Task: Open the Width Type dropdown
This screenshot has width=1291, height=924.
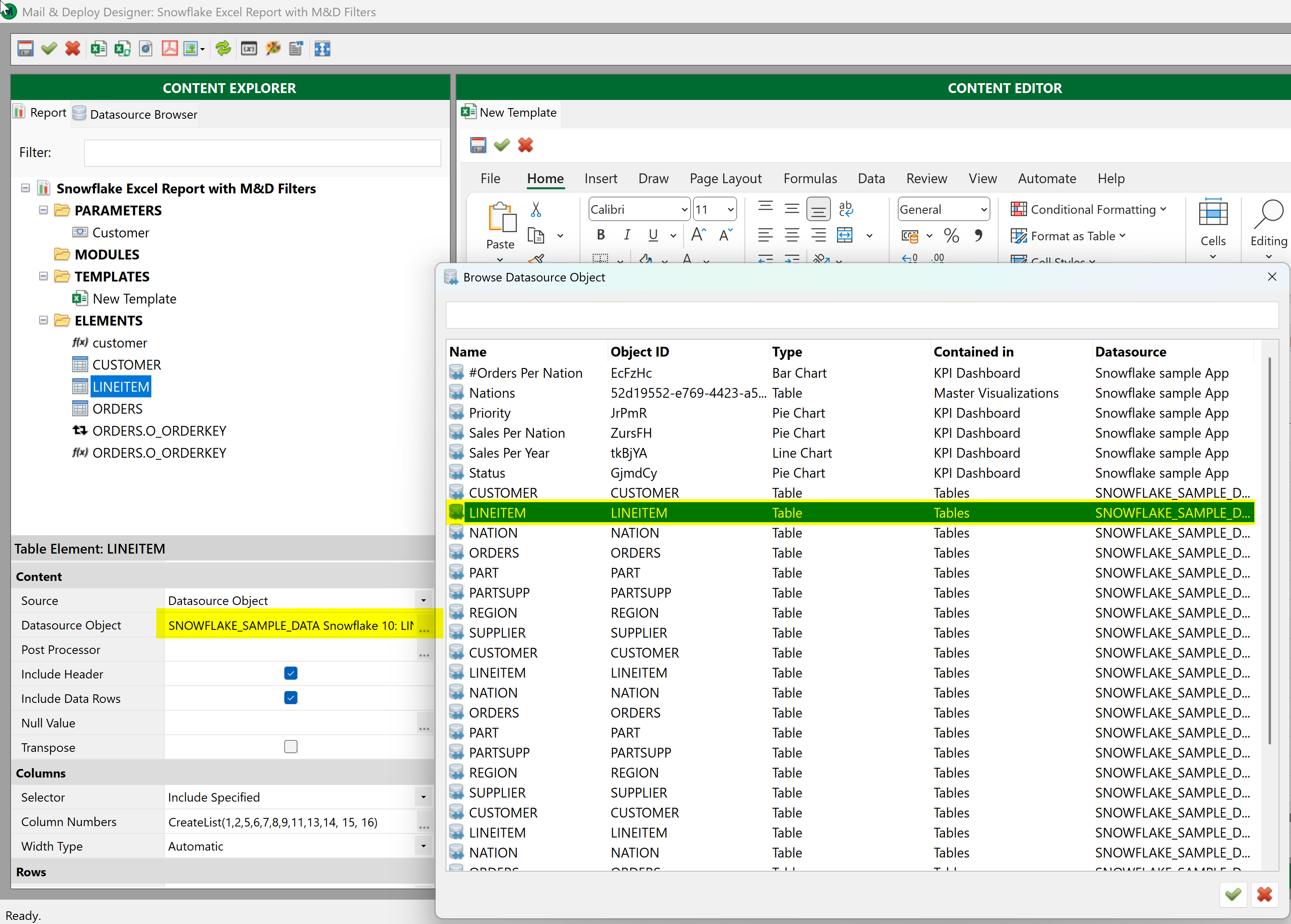Action: point(423,846)
